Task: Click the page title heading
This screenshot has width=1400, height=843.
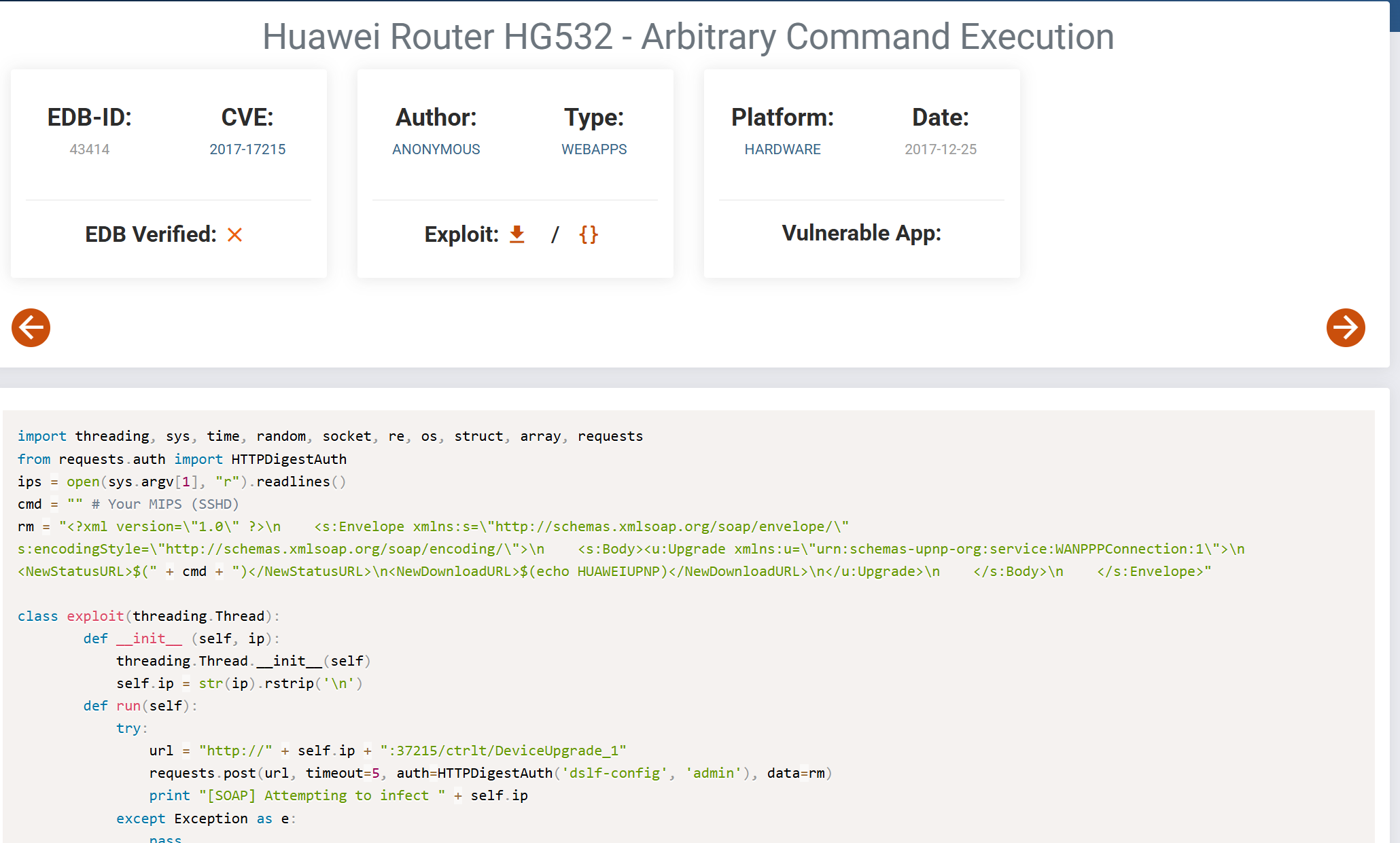Action: [x=688, y=37]
